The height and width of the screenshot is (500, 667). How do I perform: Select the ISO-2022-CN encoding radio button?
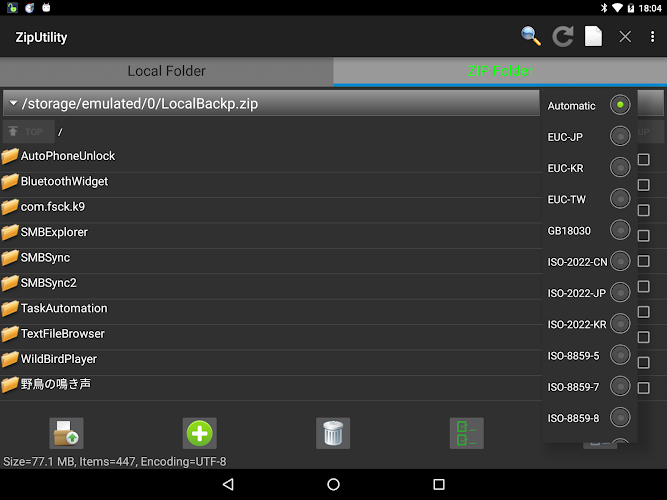tap(620, 261)
